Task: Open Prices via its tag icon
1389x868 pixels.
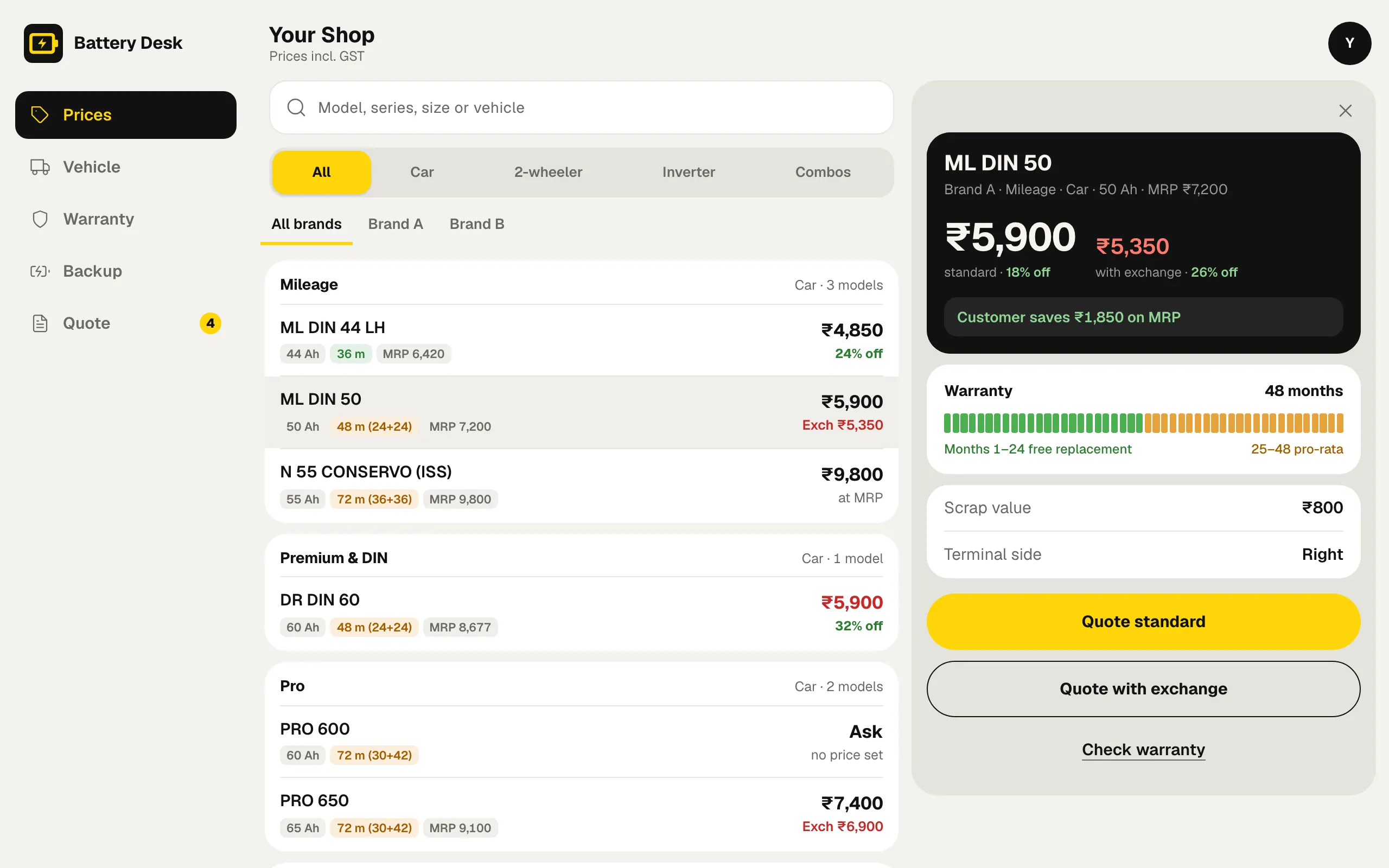Action: click(x=40, y=115)
